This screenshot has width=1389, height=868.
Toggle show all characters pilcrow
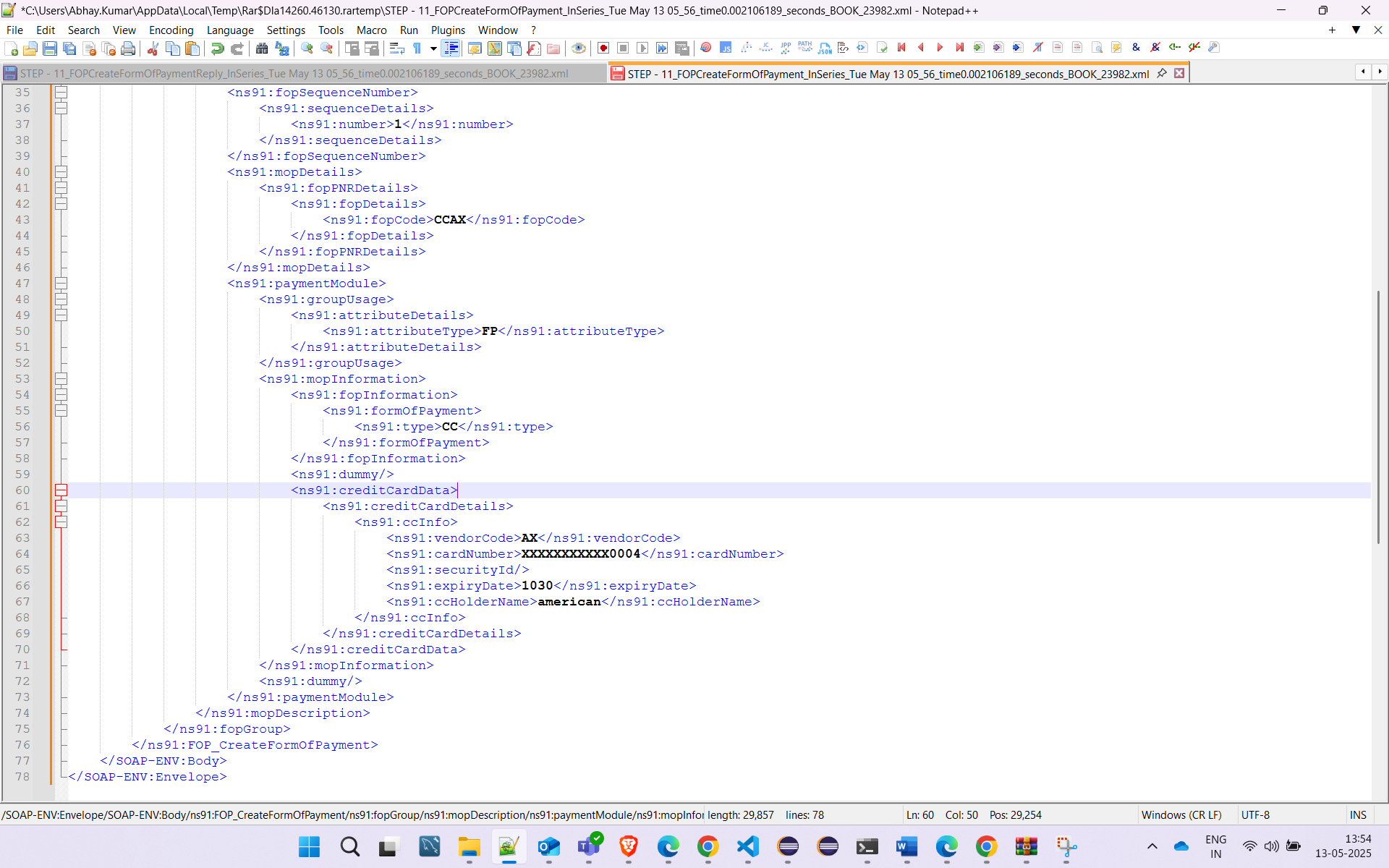click(417, 48)
